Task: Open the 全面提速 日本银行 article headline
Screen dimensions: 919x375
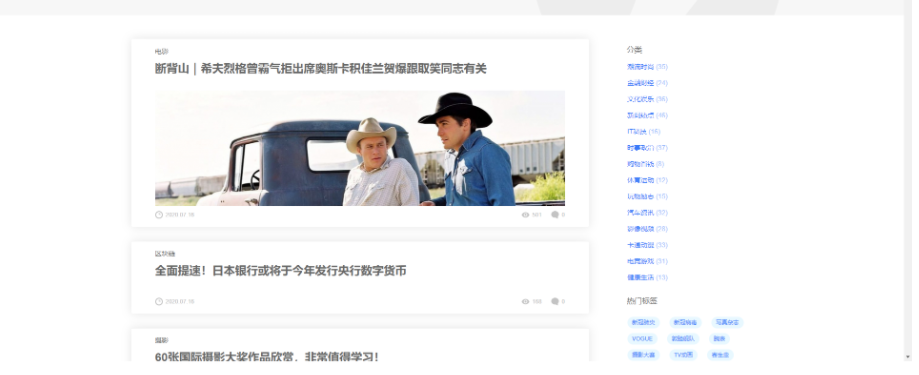Action: coord(281,271)
